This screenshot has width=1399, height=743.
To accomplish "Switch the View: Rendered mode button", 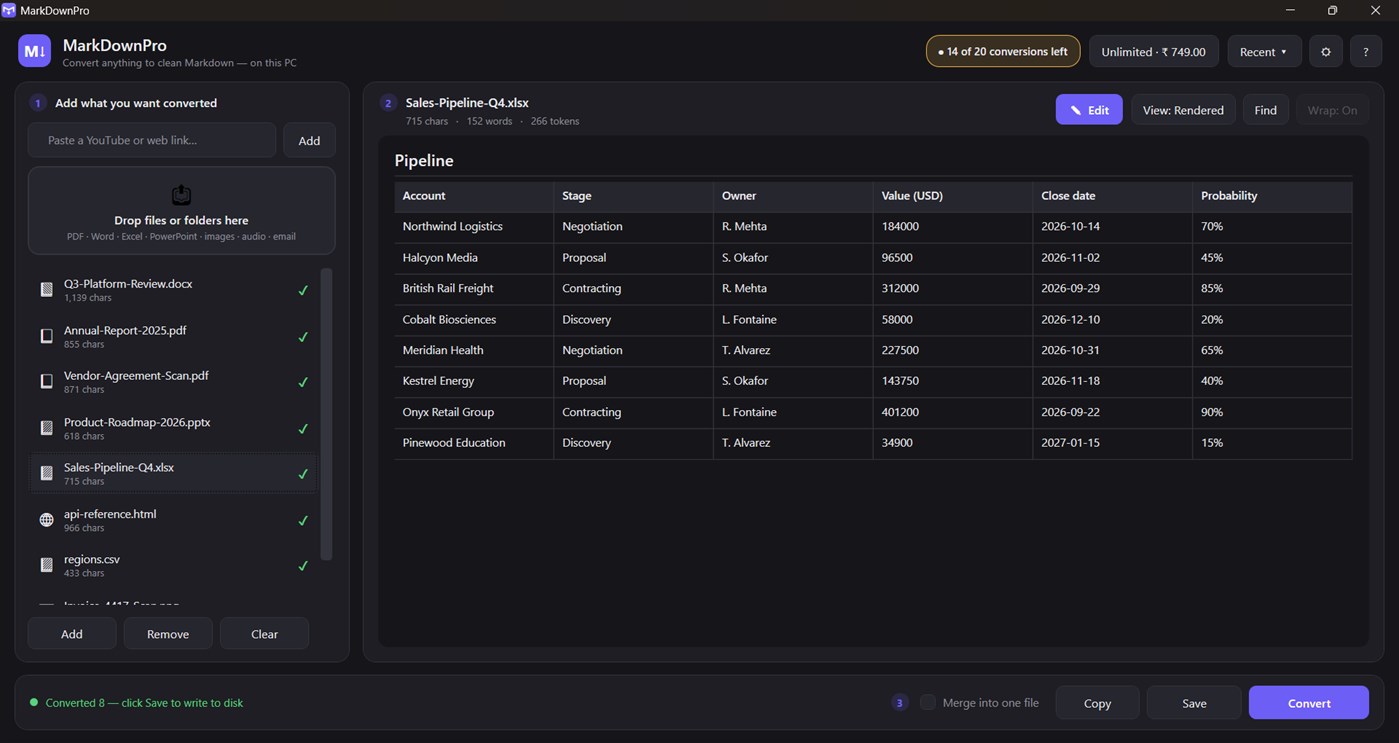I will (1183, 110).
